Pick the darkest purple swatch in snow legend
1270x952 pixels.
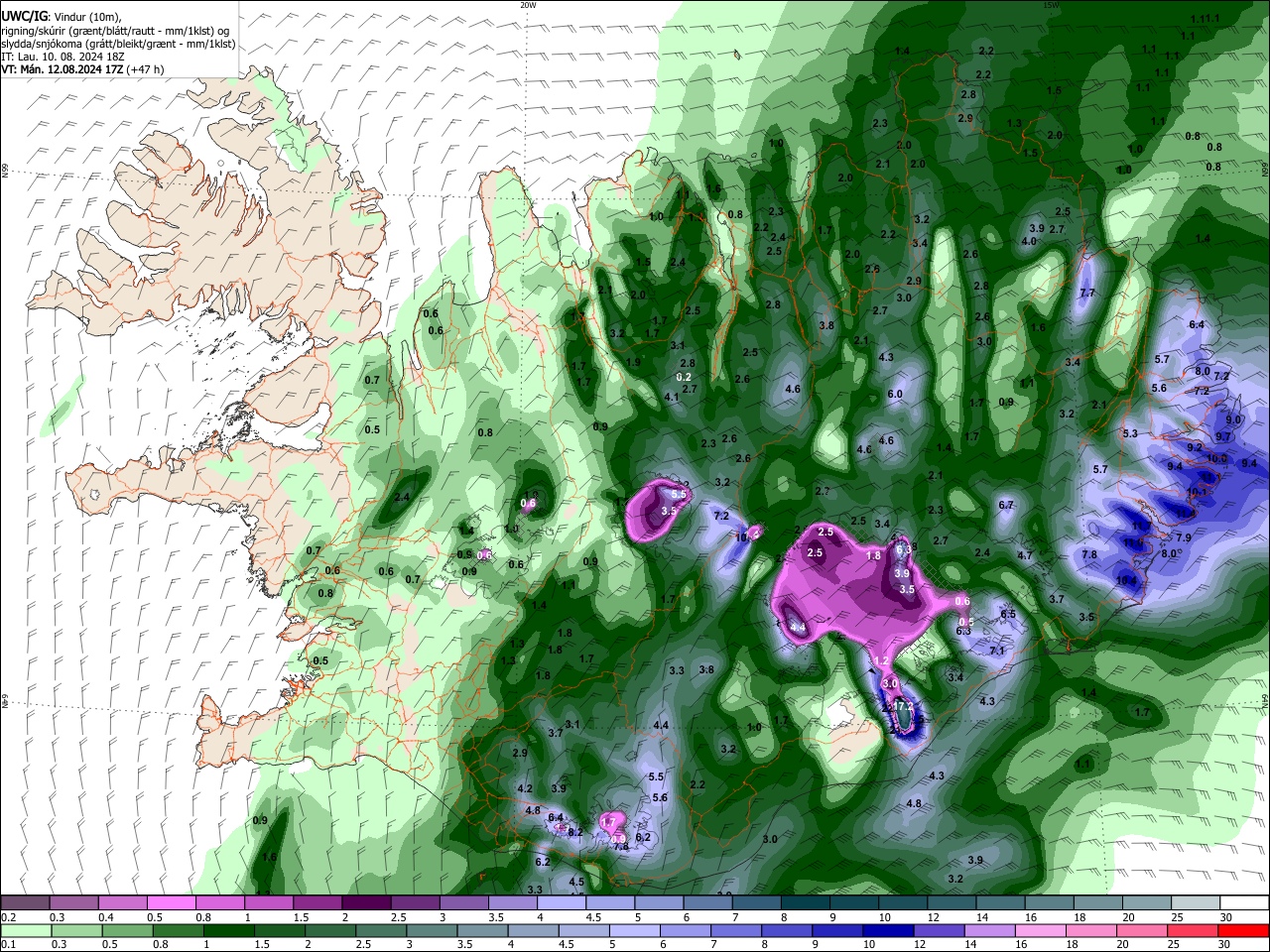tap(366, 903)
